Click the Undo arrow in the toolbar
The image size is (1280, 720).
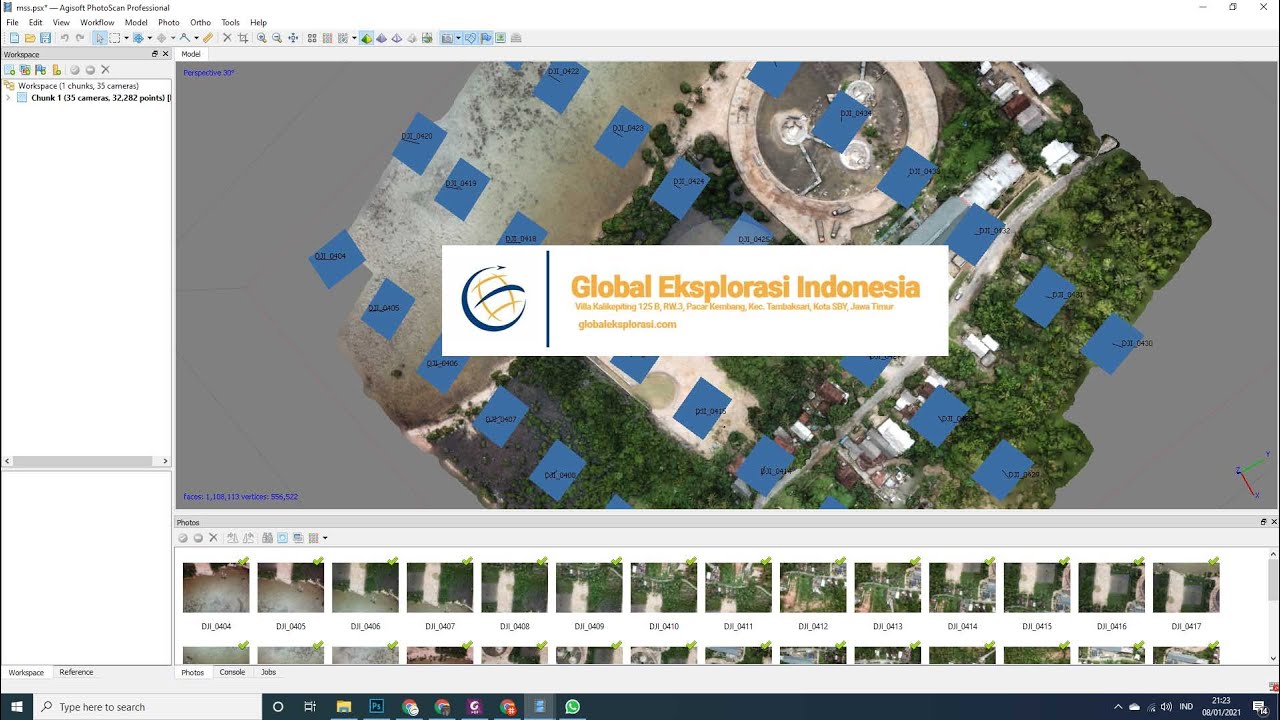(64, 38)
